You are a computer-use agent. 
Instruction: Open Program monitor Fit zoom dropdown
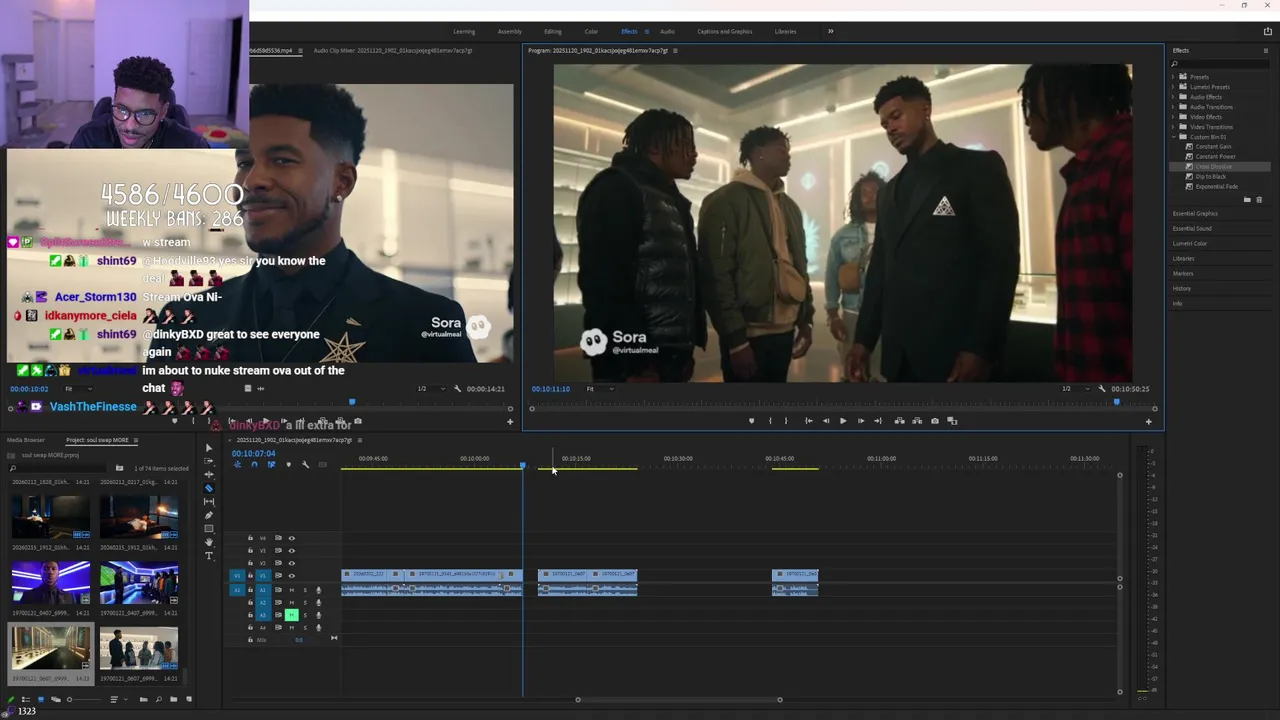[x=598, y=388]
